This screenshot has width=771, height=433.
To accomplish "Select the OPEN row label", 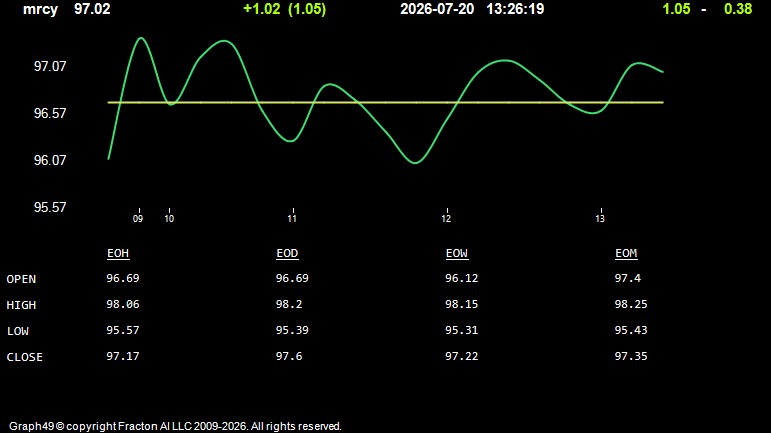I will 21,279.
